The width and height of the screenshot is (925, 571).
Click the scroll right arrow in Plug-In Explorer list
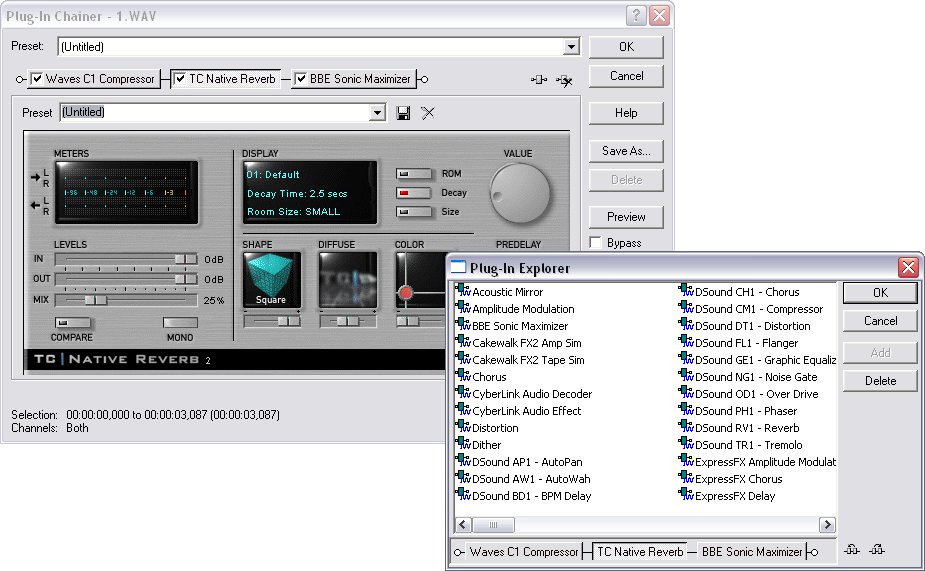point(827,524)
